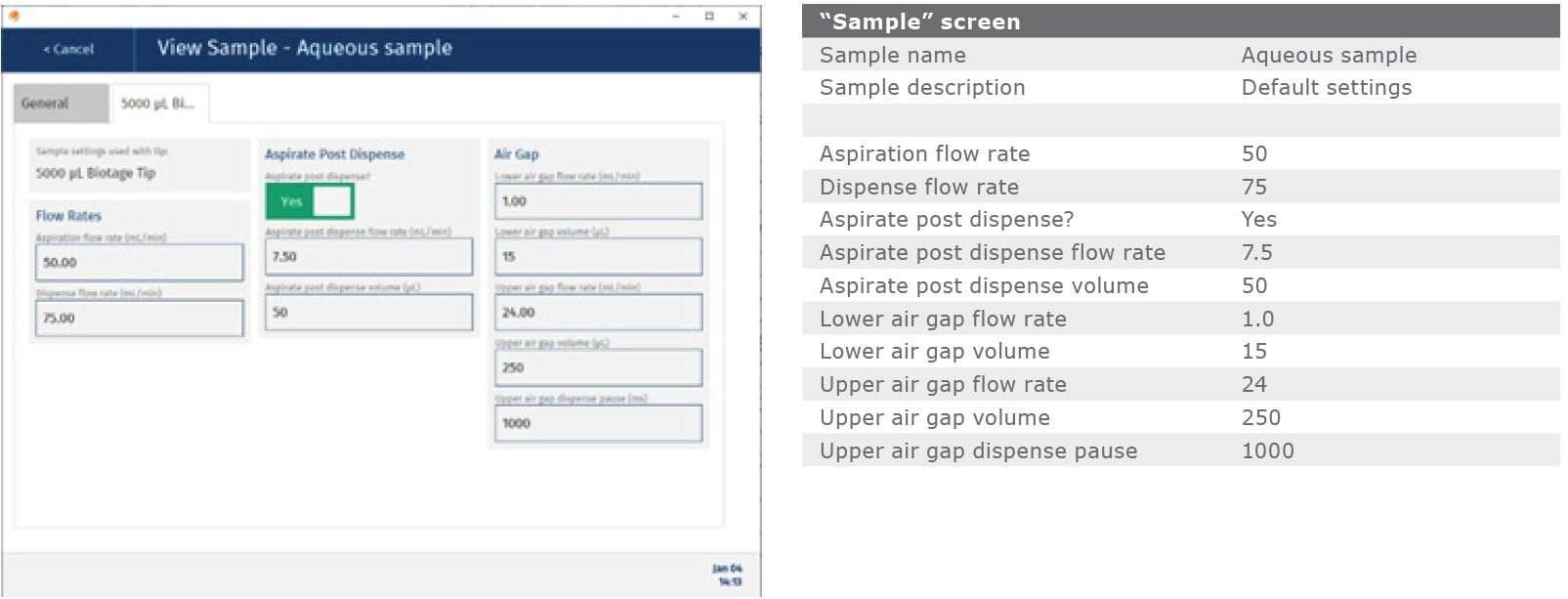
Task: Click the Lower air gap flow rate field
Action: pos(598,201)
